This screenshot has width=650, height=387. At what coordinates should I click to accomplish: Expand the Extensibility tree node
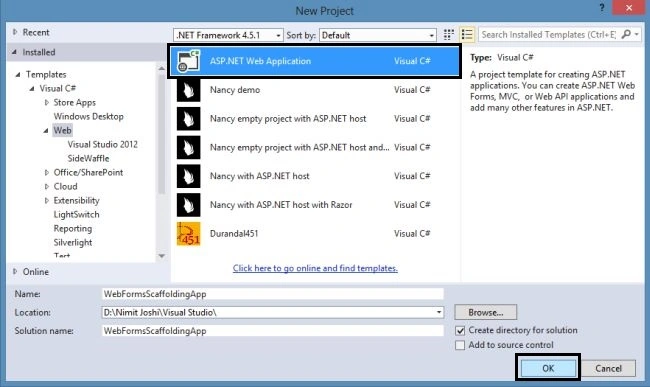tap(46, 201)
